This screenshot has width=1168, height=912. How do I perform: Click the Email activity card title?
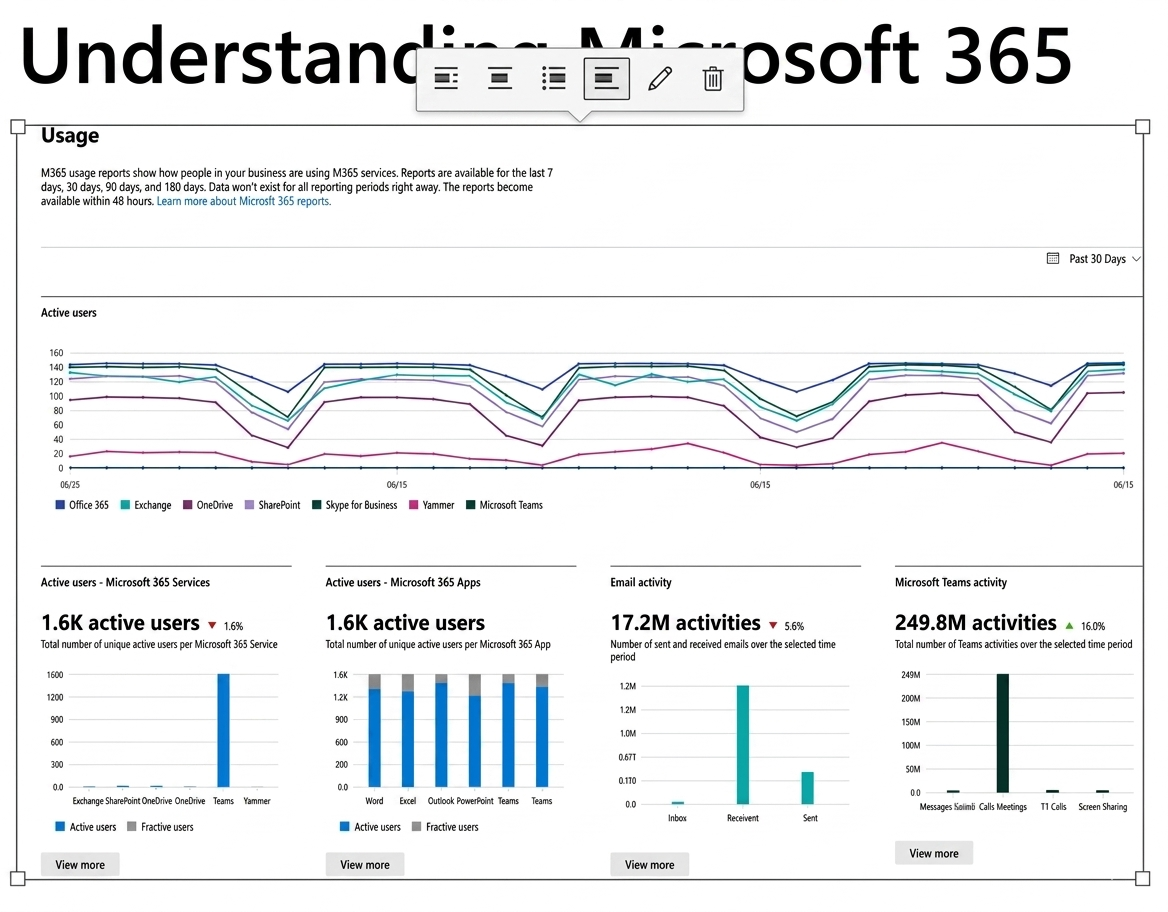641,583
